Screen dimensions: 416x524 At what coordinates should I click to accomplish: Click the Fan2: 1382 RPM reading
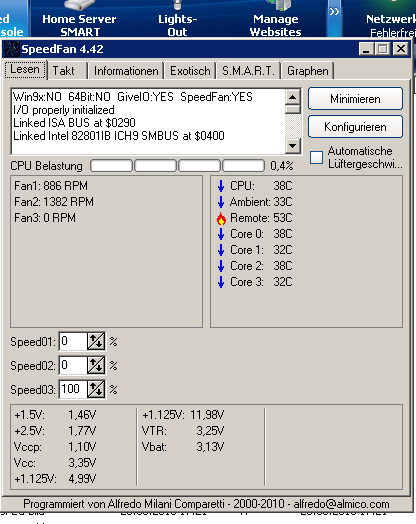click(x=54, y=202)
